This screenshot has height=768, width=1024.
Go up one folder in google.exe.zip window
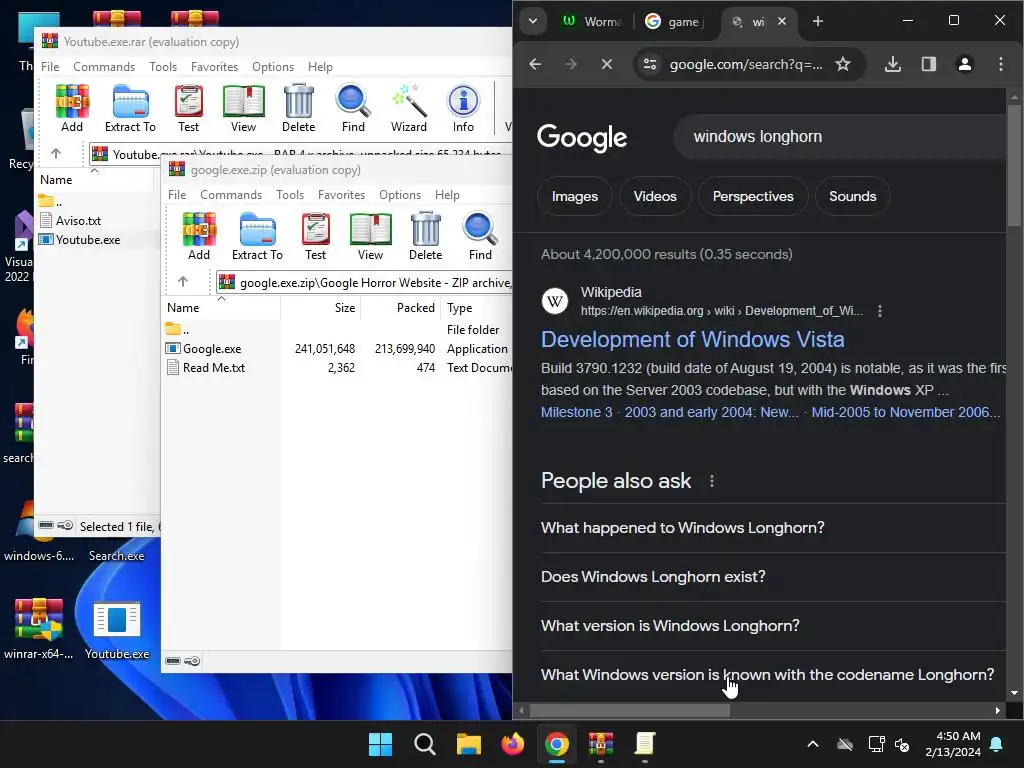pyautogui.click(x=183, y=281)
